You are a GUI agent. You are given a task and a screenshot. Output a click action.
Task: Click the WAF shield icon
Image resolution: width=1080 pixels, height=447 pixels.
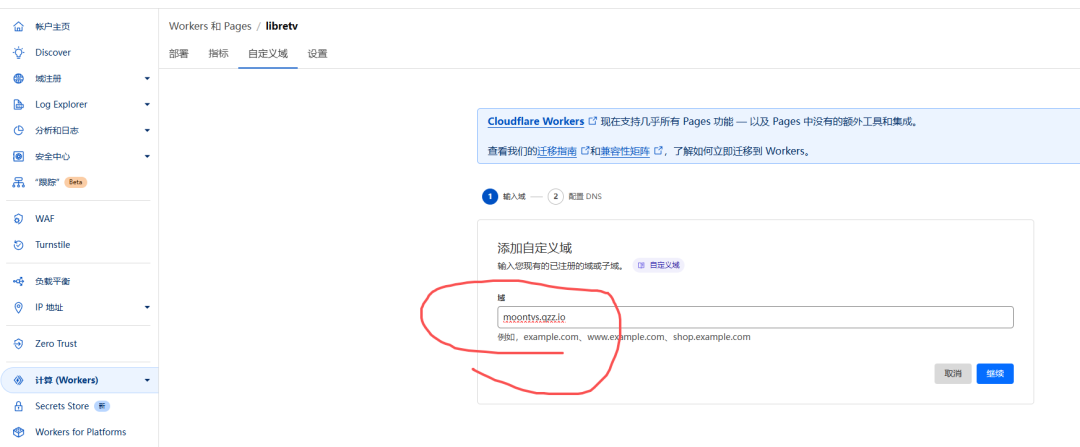point(18,218)
